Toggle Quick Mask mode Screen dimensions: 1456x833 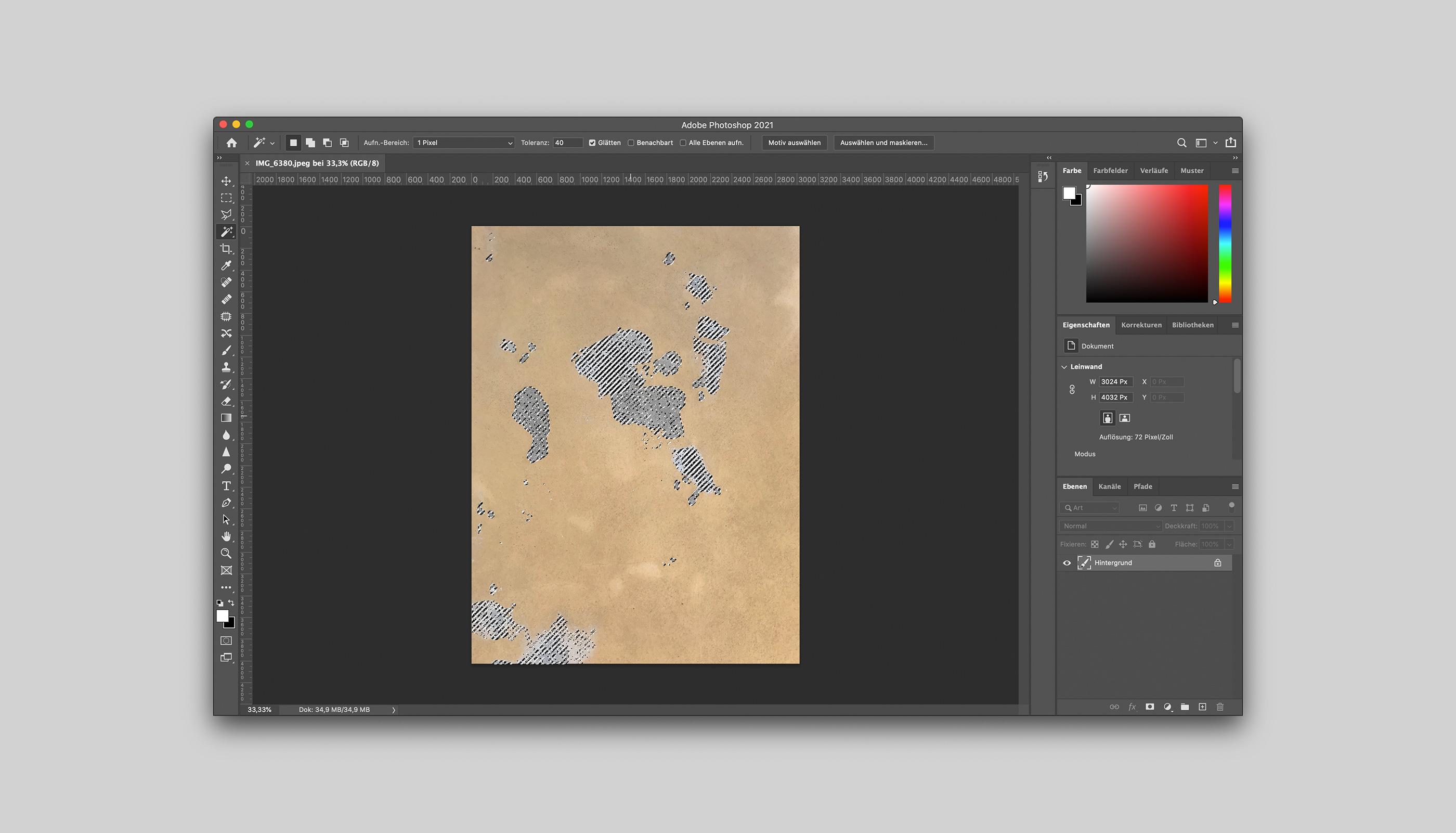pos(226,641)
